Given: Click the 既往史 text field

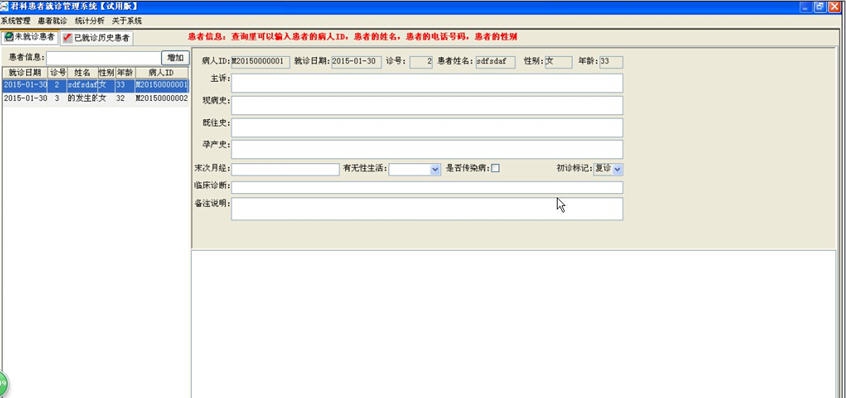Looking at the screenshot, I should [x=427, y=127].
